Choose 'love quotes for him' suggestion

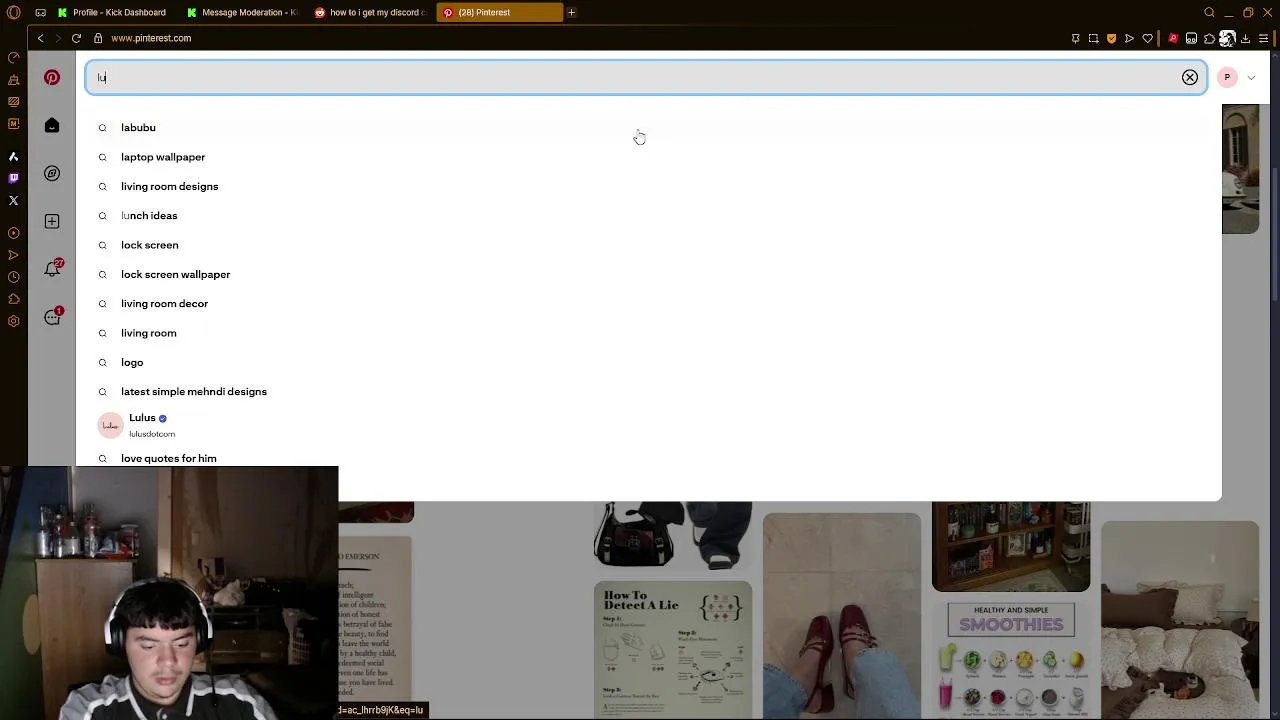click(168, 458)
